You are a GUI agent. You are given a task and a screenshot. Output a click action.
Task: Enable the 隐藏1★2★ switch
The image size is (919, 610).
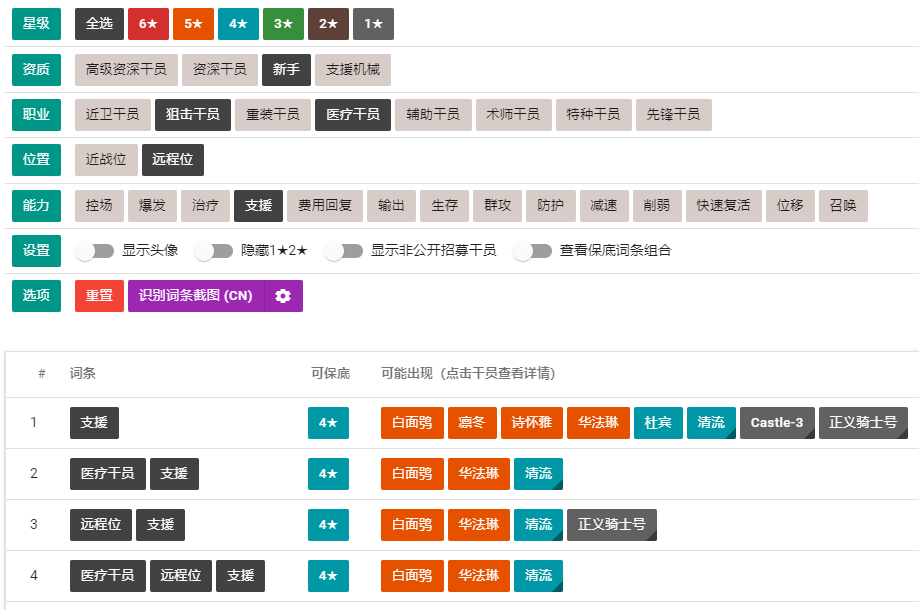click(x=214, y=253)
